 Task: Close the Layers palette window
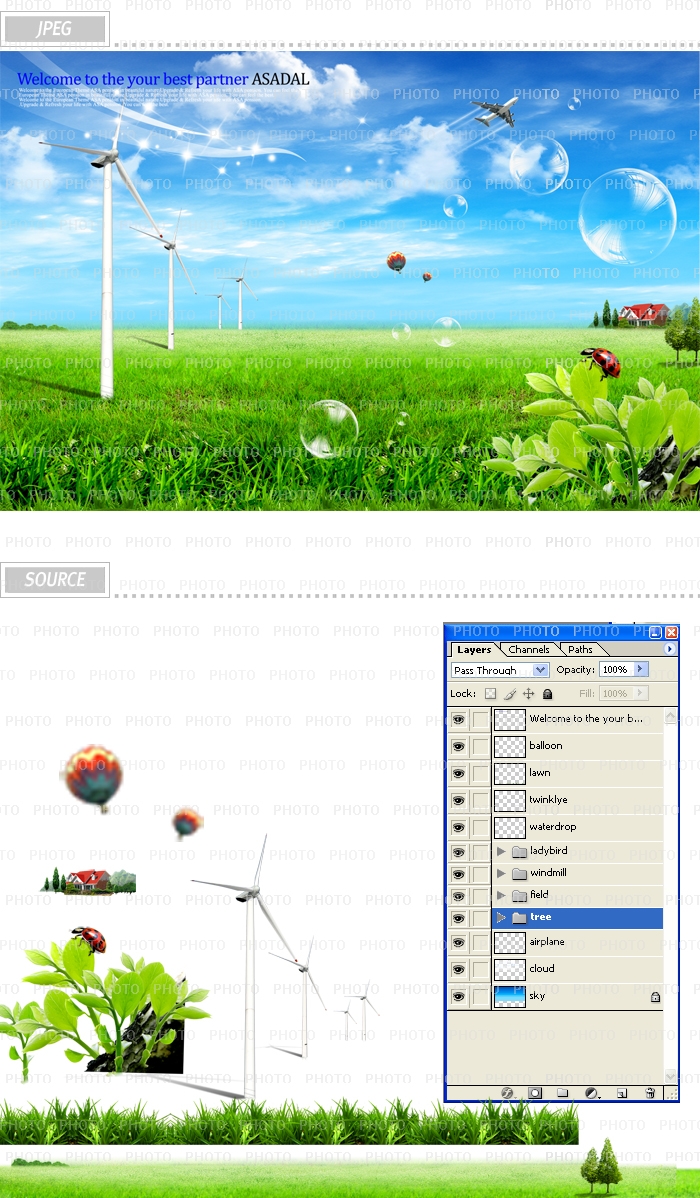671,633
